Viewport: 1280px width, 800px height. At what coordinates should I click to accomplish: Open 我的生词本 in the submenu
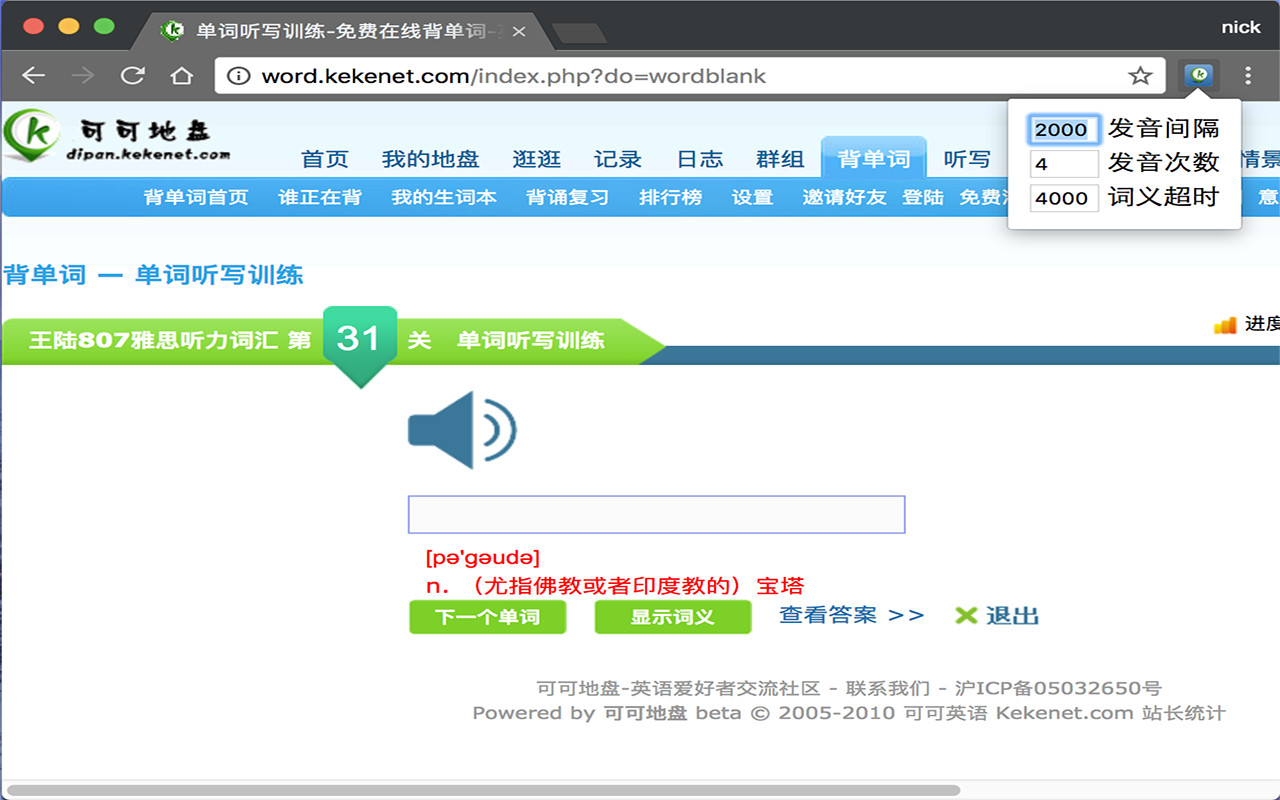[x=444, y=197]
